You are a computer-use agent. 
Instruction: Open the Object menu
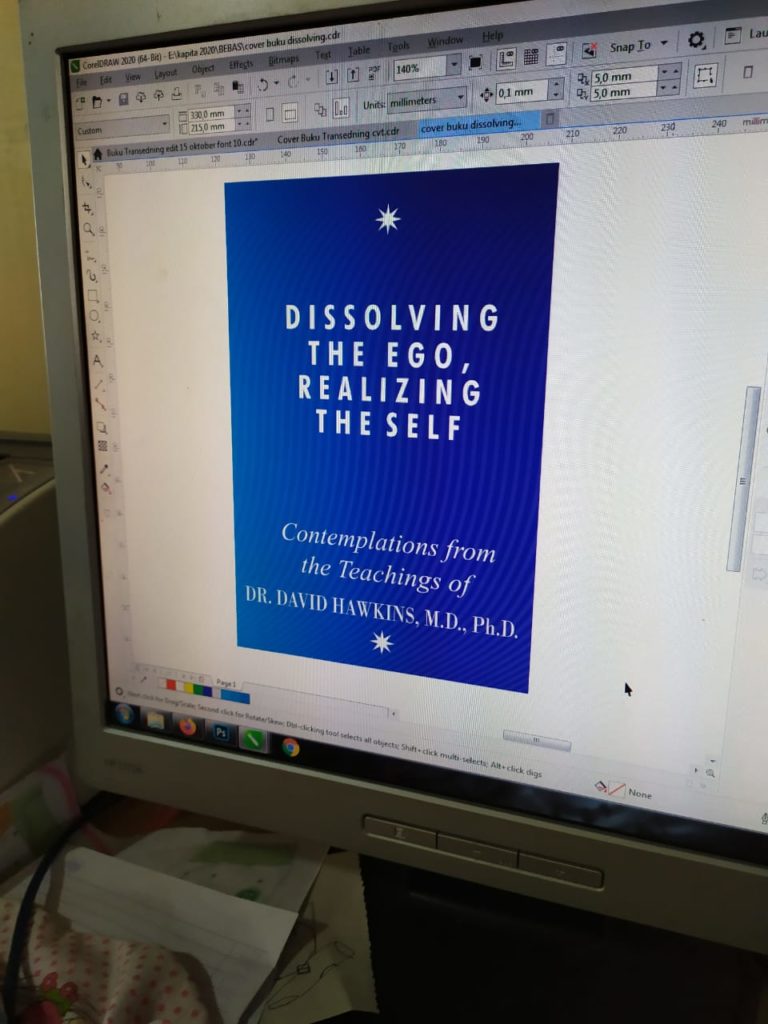pyautogui.click(x=202, y=69)
